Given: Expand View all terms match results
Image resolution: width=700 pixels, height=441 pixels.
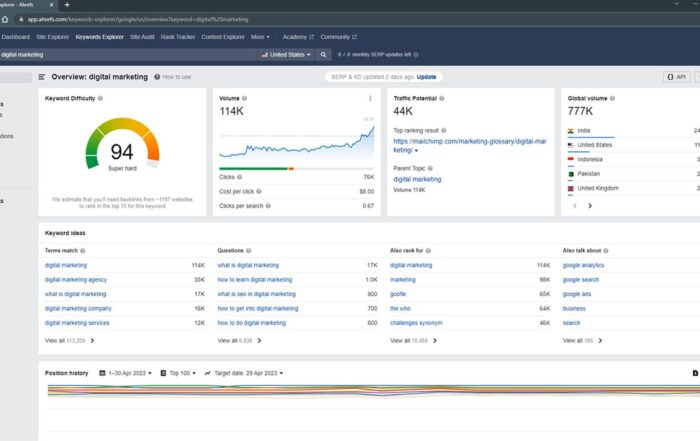Looking at the screenshot, I should [69, 341].
